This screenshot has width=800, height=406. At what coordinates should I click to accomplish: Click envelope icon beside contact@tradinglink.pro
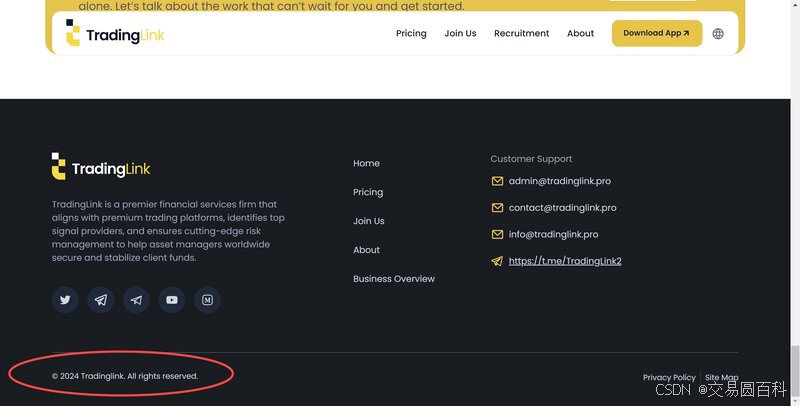[497, 208]
